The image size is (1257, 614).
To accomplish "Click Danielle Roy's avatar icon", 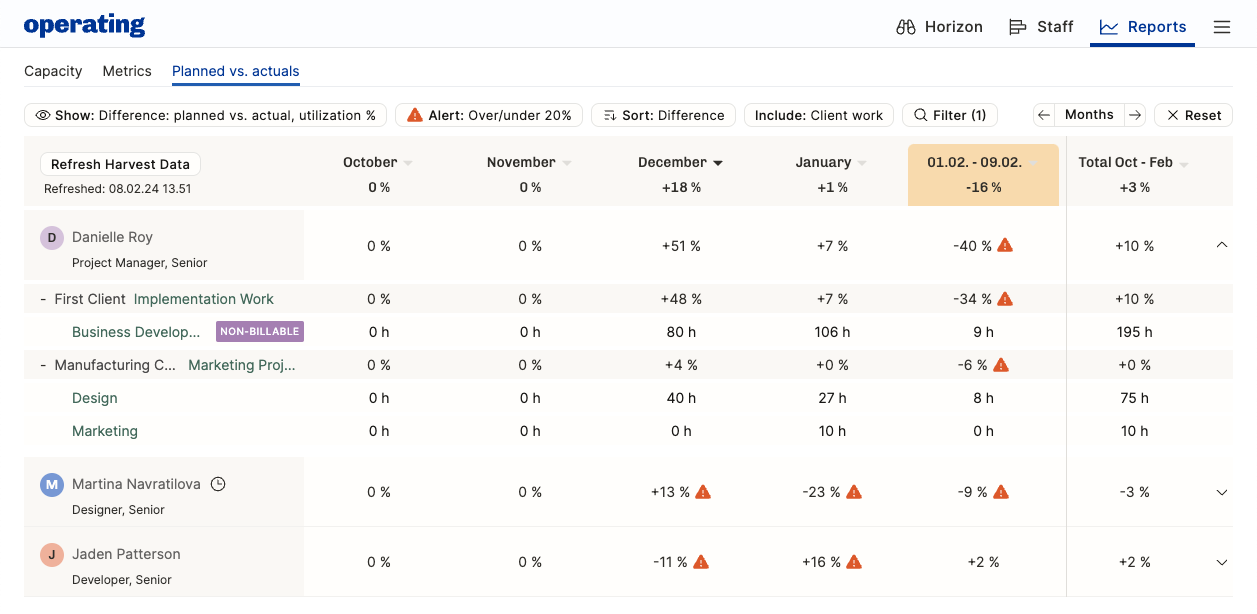I will point(51,237).
